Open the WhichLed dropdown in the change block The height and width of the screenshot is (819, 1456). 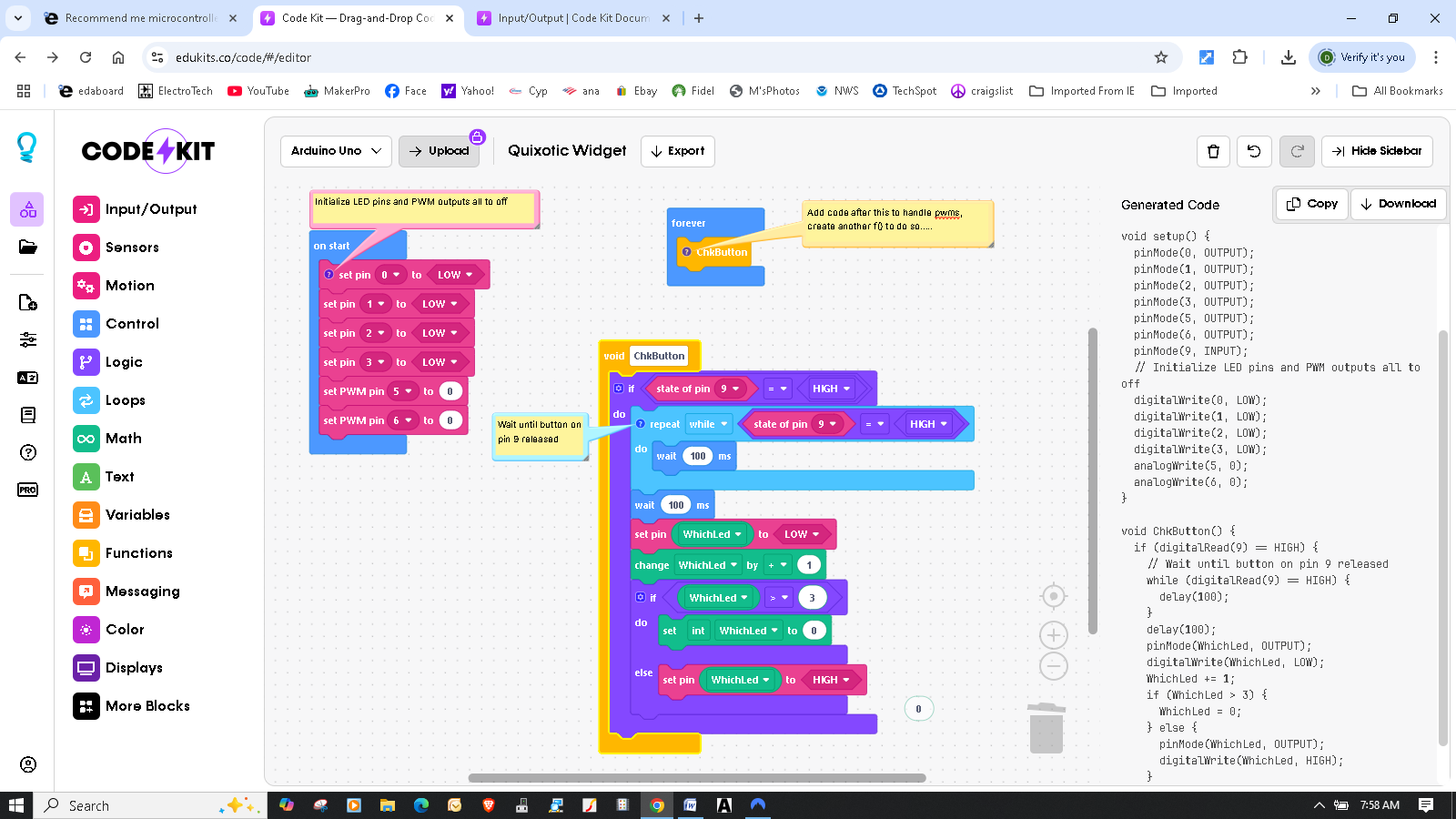(708, 565)
